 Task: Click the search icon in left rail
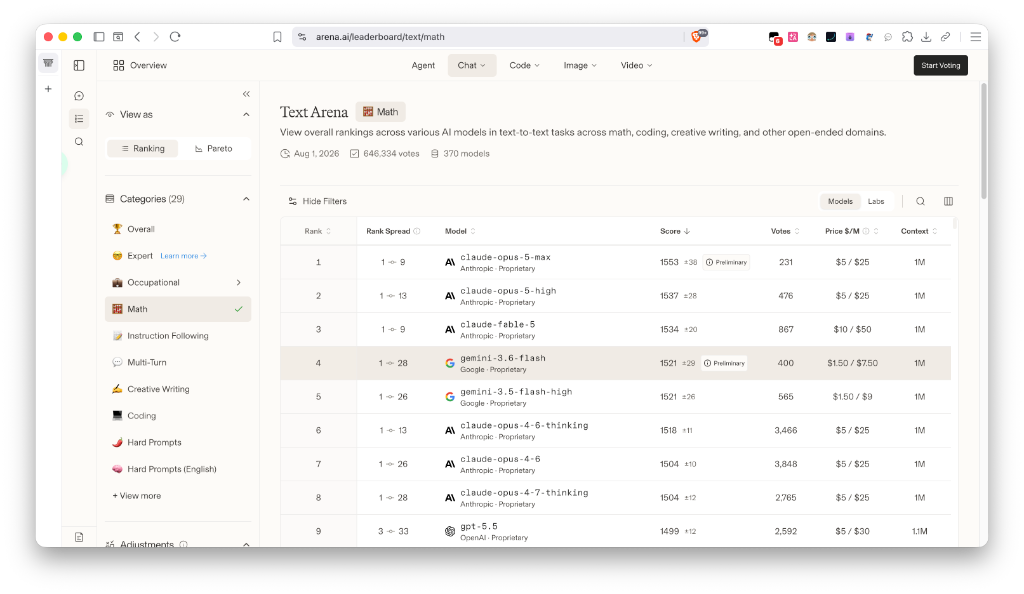click(79, 142)
